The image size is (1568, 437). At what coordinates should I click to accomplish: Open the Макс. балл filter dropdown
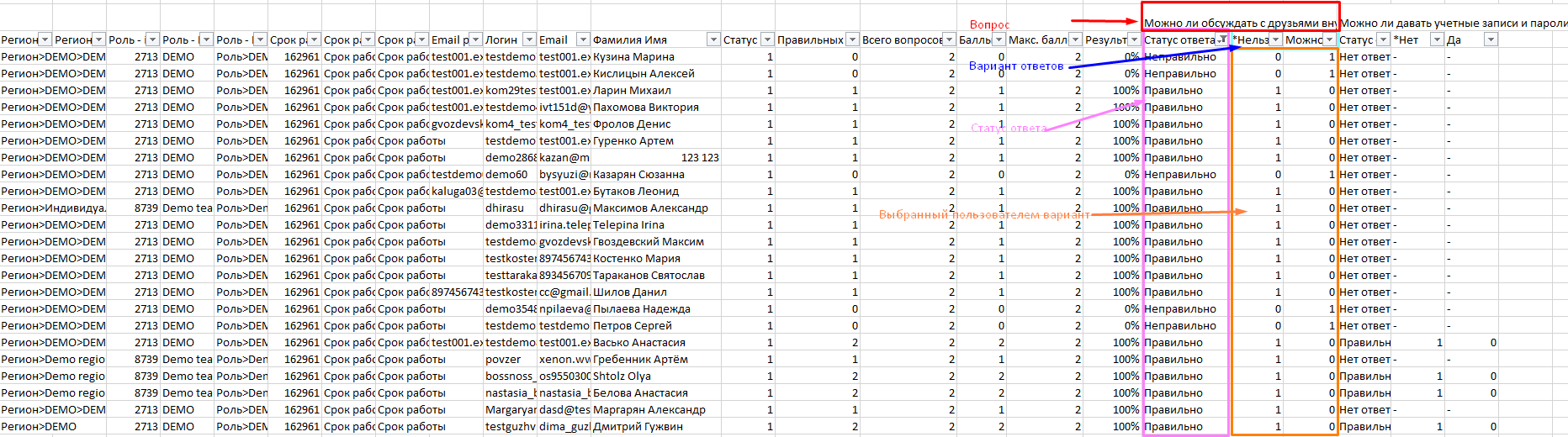[1074, 39]
